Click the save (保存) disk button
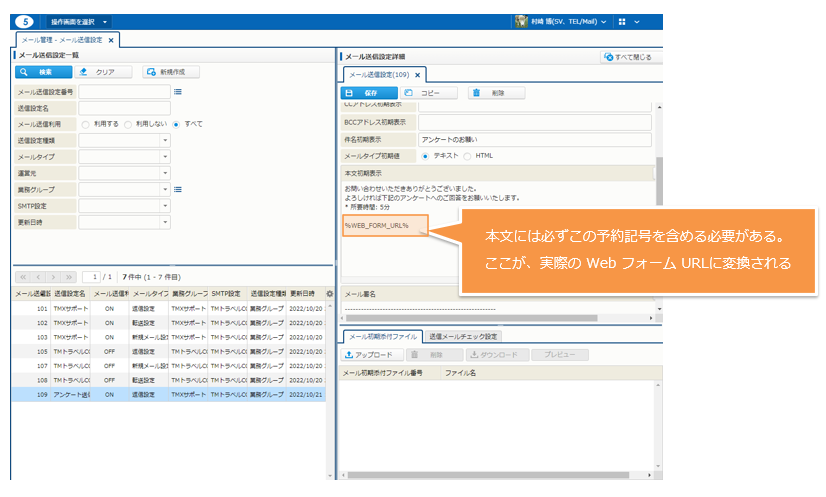Image resolution: width=826 pixels, height=497 pixels. 364,92
